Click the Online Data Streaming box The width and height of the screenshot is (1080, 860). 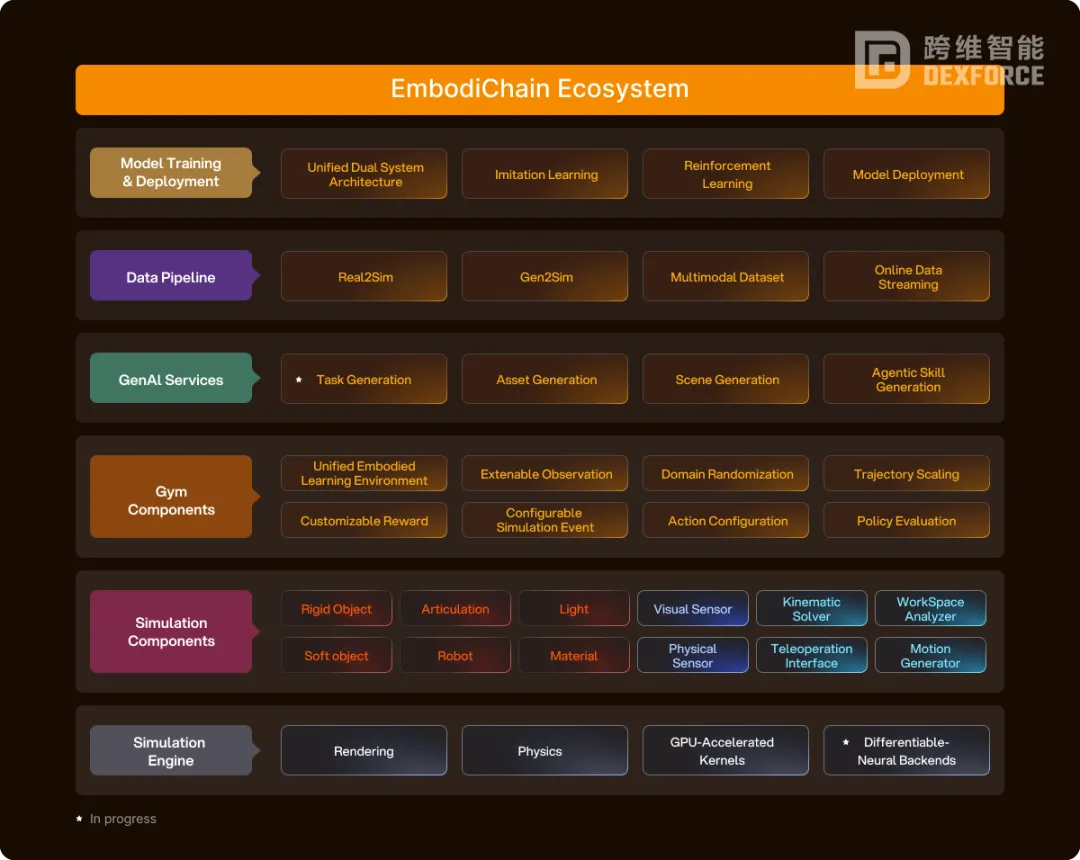click(x=906, y=276)
